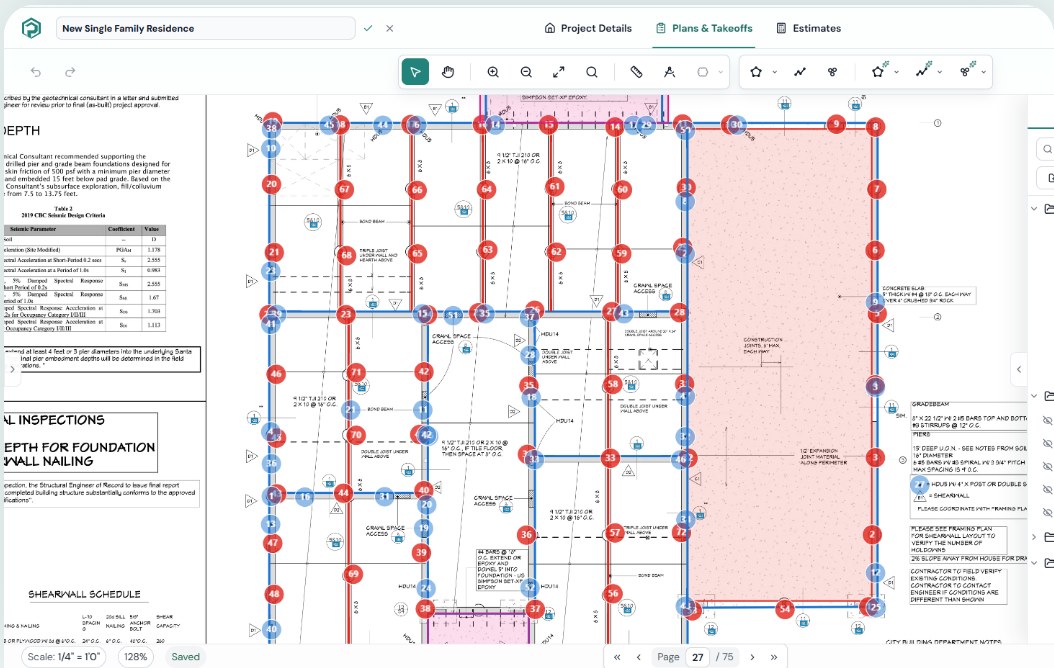This screenshot has height=668, width=1054.
Task: Fit plan to screen with expand arrows
Action: tap(559, 72)
